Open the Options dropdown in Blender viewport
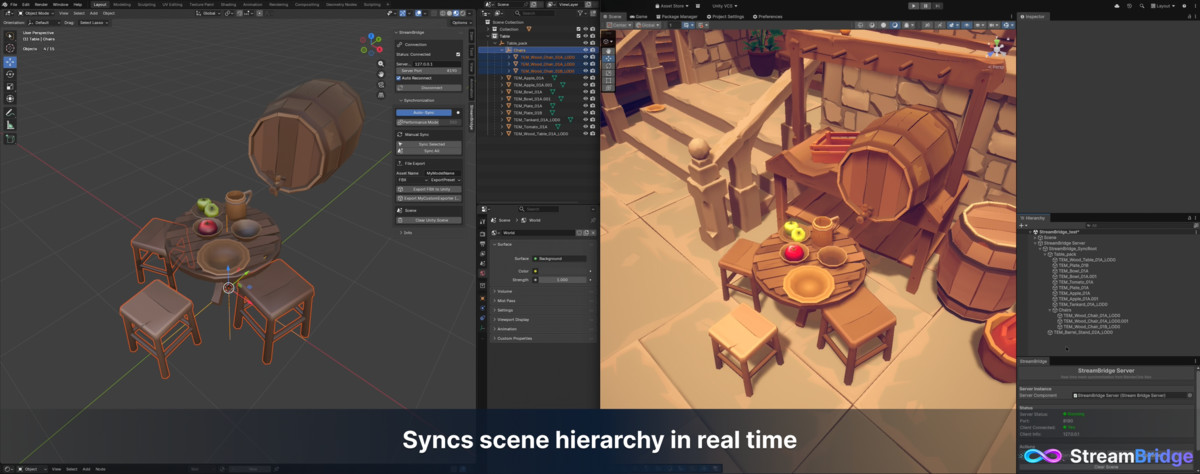The height and width of the screenshot is (474, 1200). [x=460, y=22]
